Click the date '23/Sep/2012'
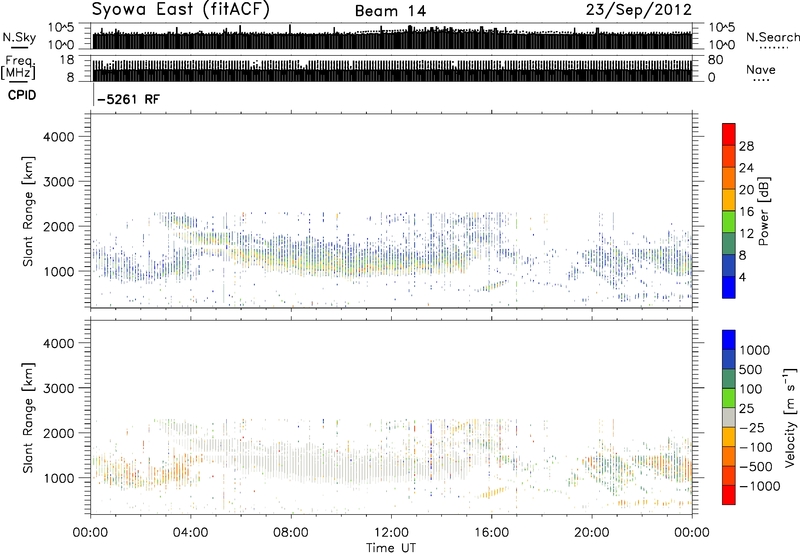Screen dimensions: 800x554 point(639,10)
